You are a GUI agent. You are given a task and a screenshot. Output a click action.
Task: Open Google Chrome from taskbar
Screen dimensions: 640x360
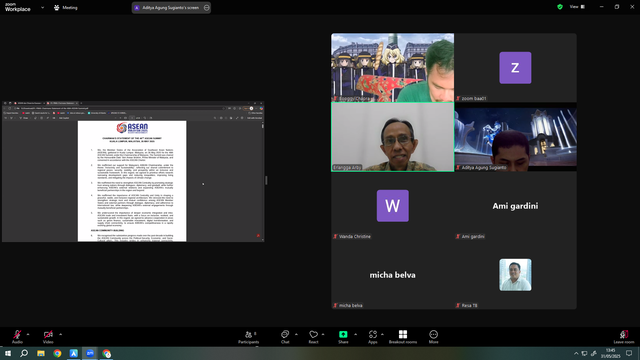click(x=57, y=353)
